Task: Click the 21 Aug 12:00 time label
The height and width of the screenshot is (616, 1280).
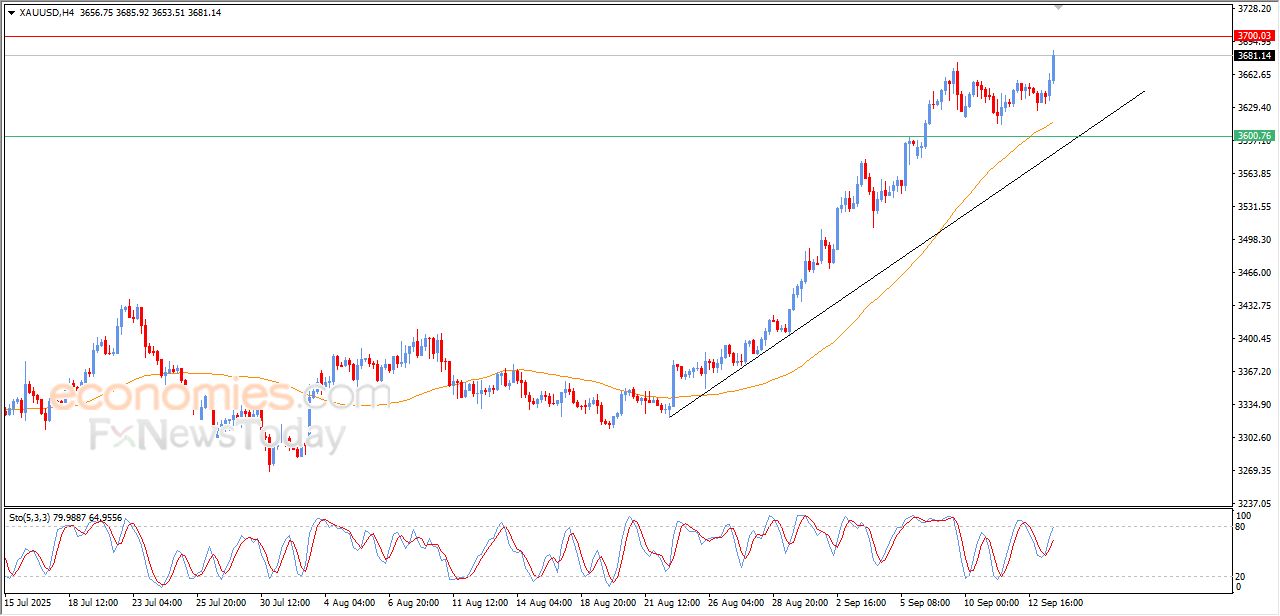Action: [x=670, y=603]
